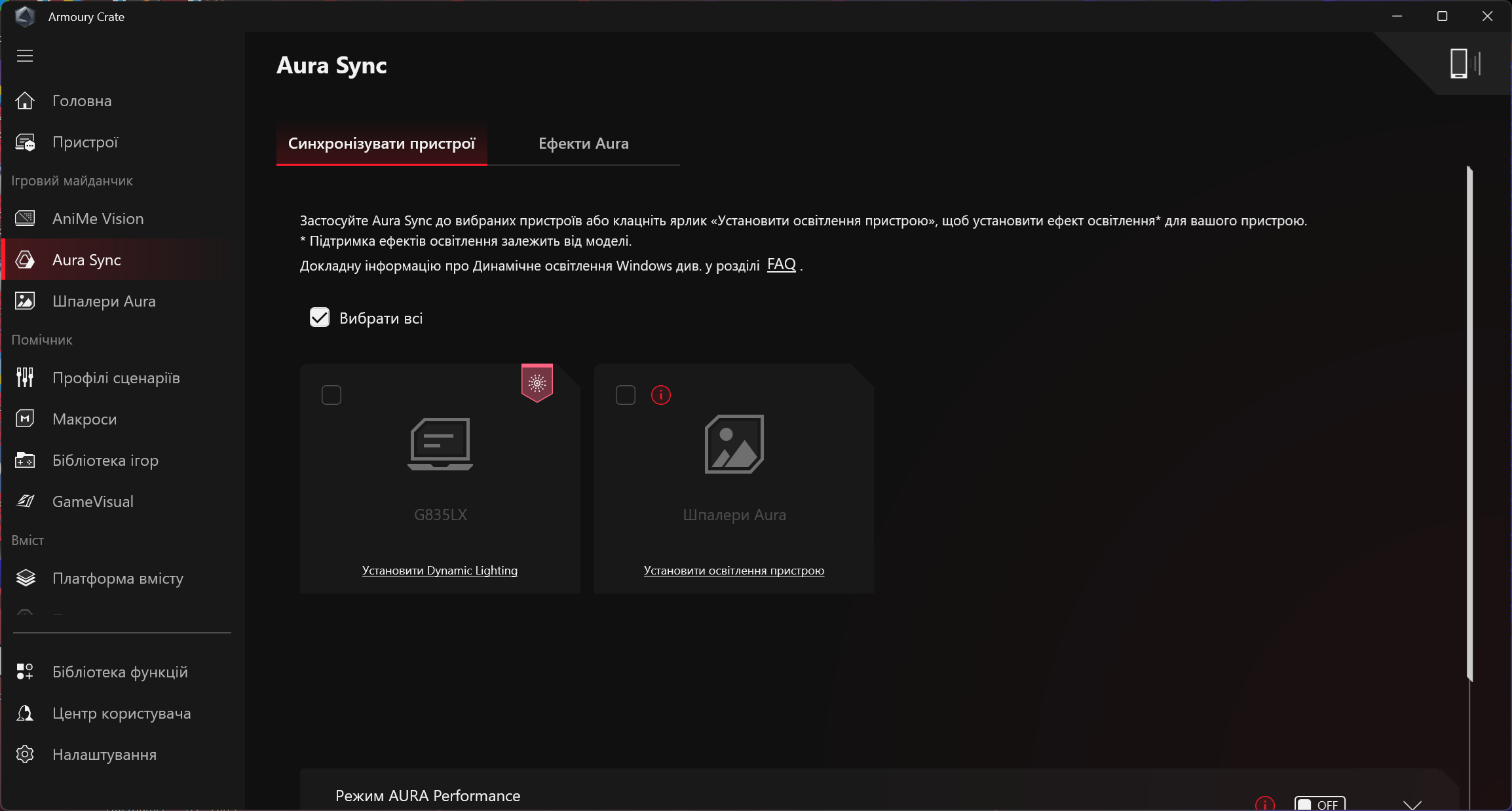Expand the Режим AURA Performance section chevron
Image resolution: width=1512 pixels, height=811 pixels.
pos(1412,804)
